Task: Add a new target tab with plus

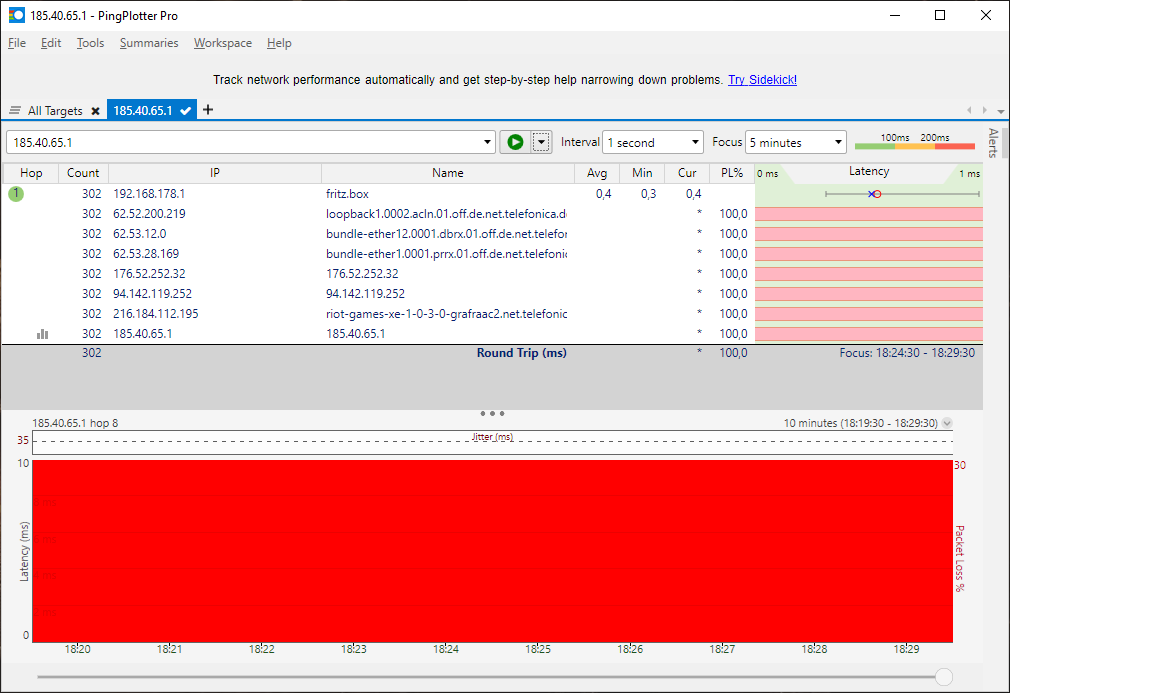Action: click(x=208, y=109)
